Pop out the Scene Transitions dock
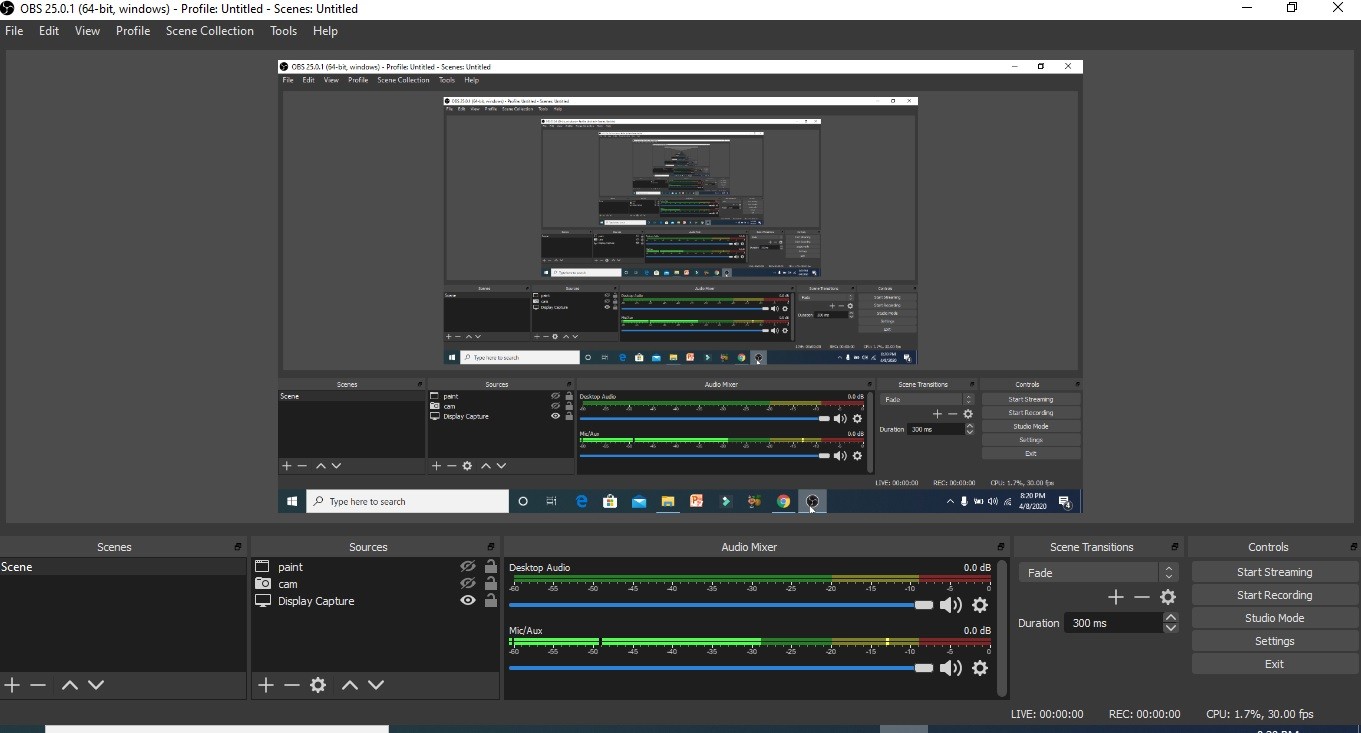 [1176, 547]
